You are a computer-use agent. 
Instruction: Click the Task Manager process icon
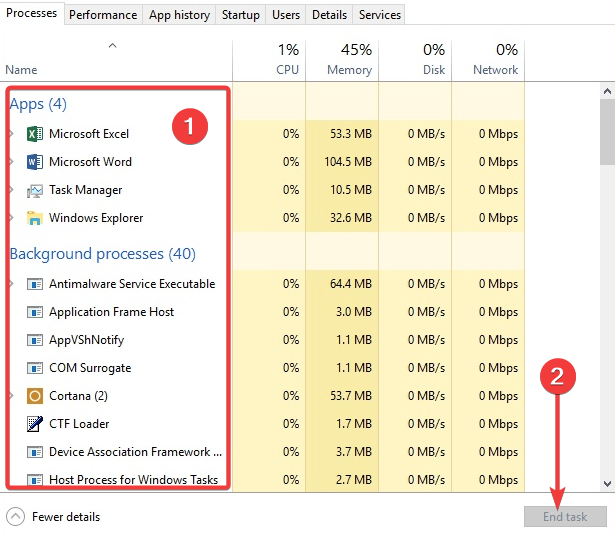pyautogui.click(x=35, y=190)
